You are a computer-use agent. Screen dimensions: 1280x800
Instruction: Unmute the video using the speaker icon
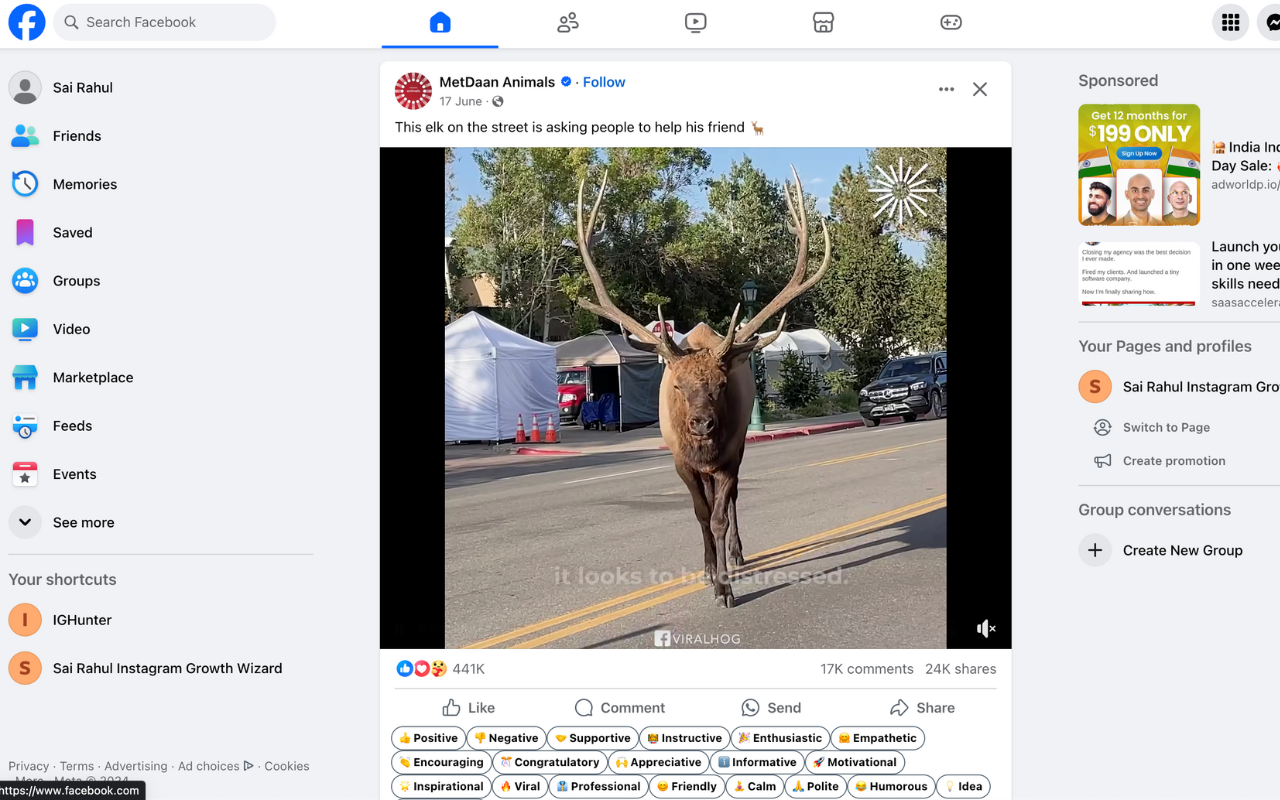click(986, 628)
